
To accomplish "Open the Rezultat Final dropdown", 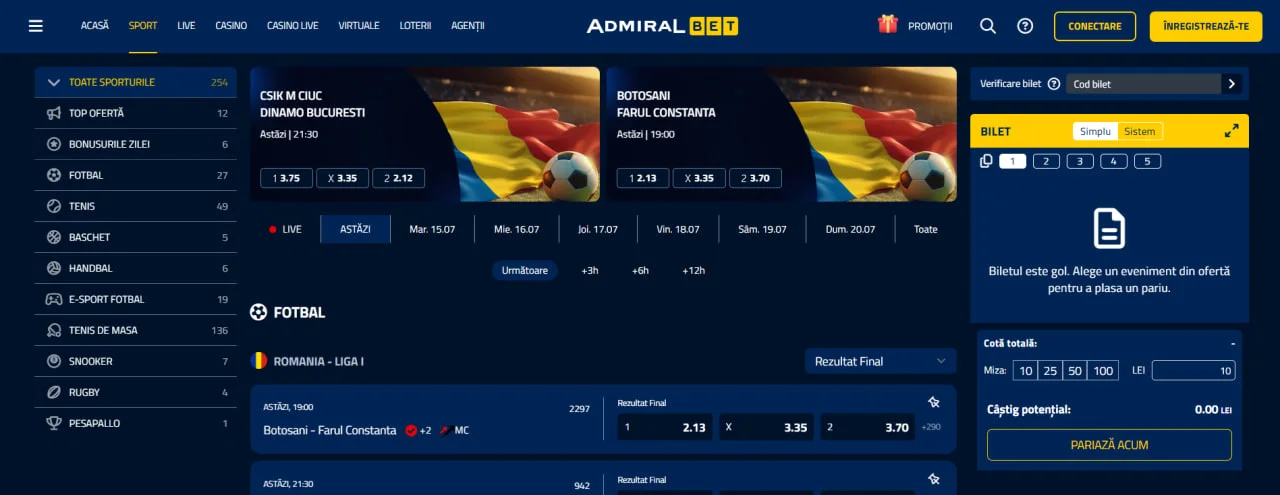I will 881,361.
